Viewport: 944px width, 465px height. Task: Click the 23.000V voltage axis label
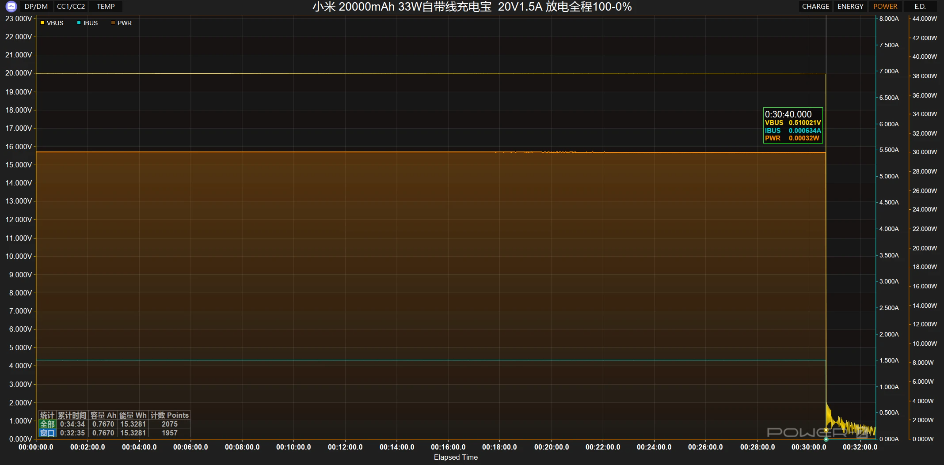(18, 19)
